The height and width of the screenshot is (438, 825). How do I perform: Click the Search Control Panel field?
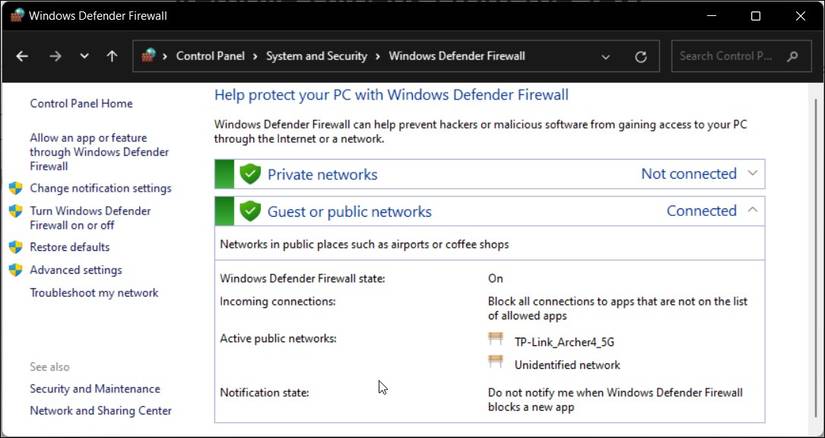[728, 56]
